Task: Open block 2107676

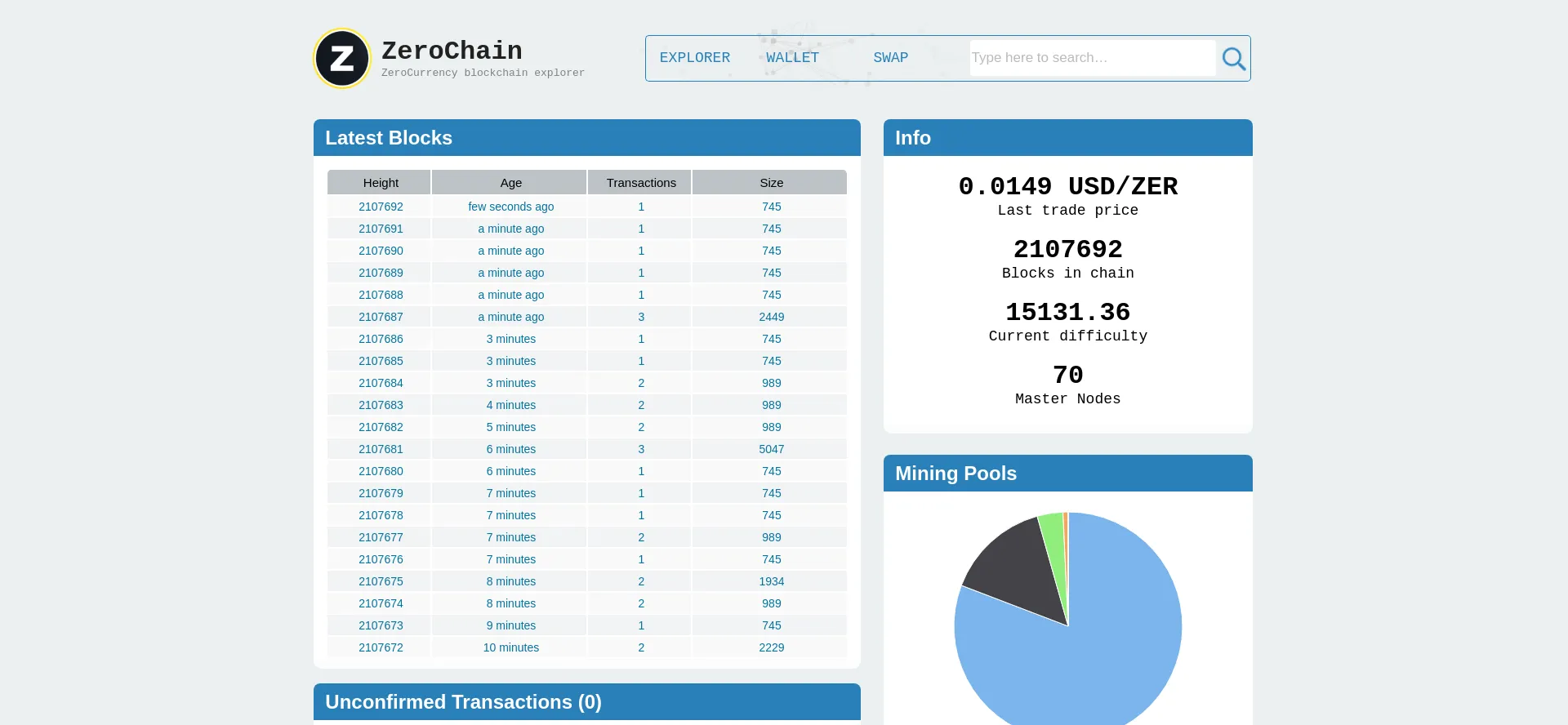Action: (381, 559)
